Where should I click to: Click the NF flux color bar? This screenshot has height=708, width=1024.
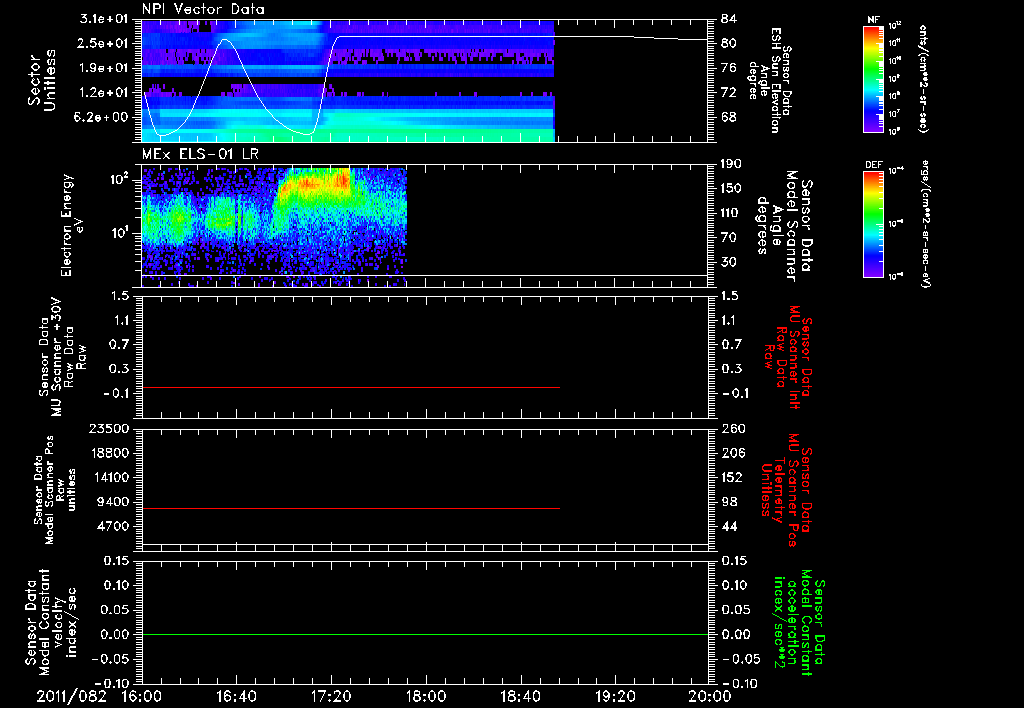[874, 79]
